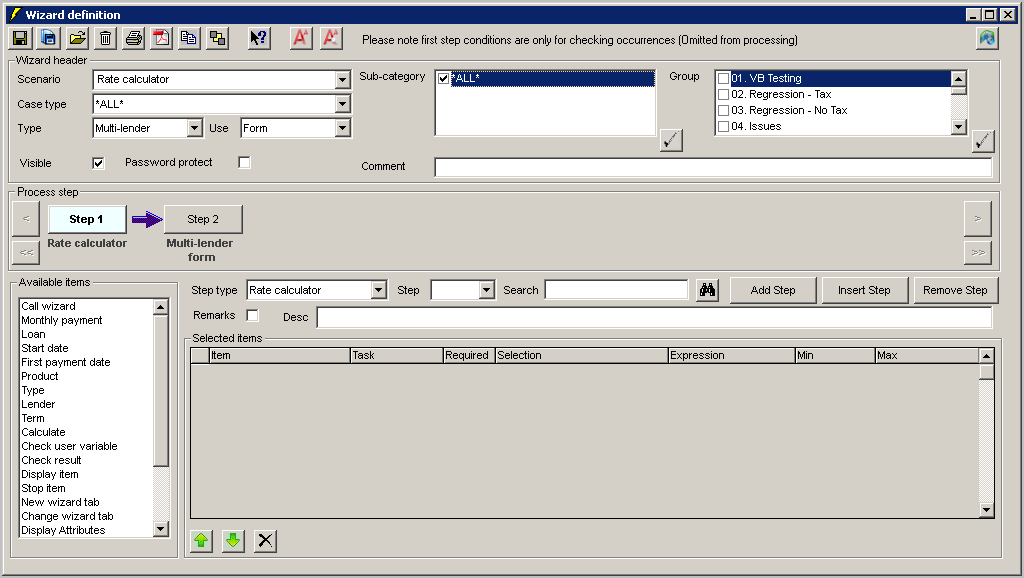Select Calculate in Available items
Viewport: 1024px width, 578px height.
(43, 432)
